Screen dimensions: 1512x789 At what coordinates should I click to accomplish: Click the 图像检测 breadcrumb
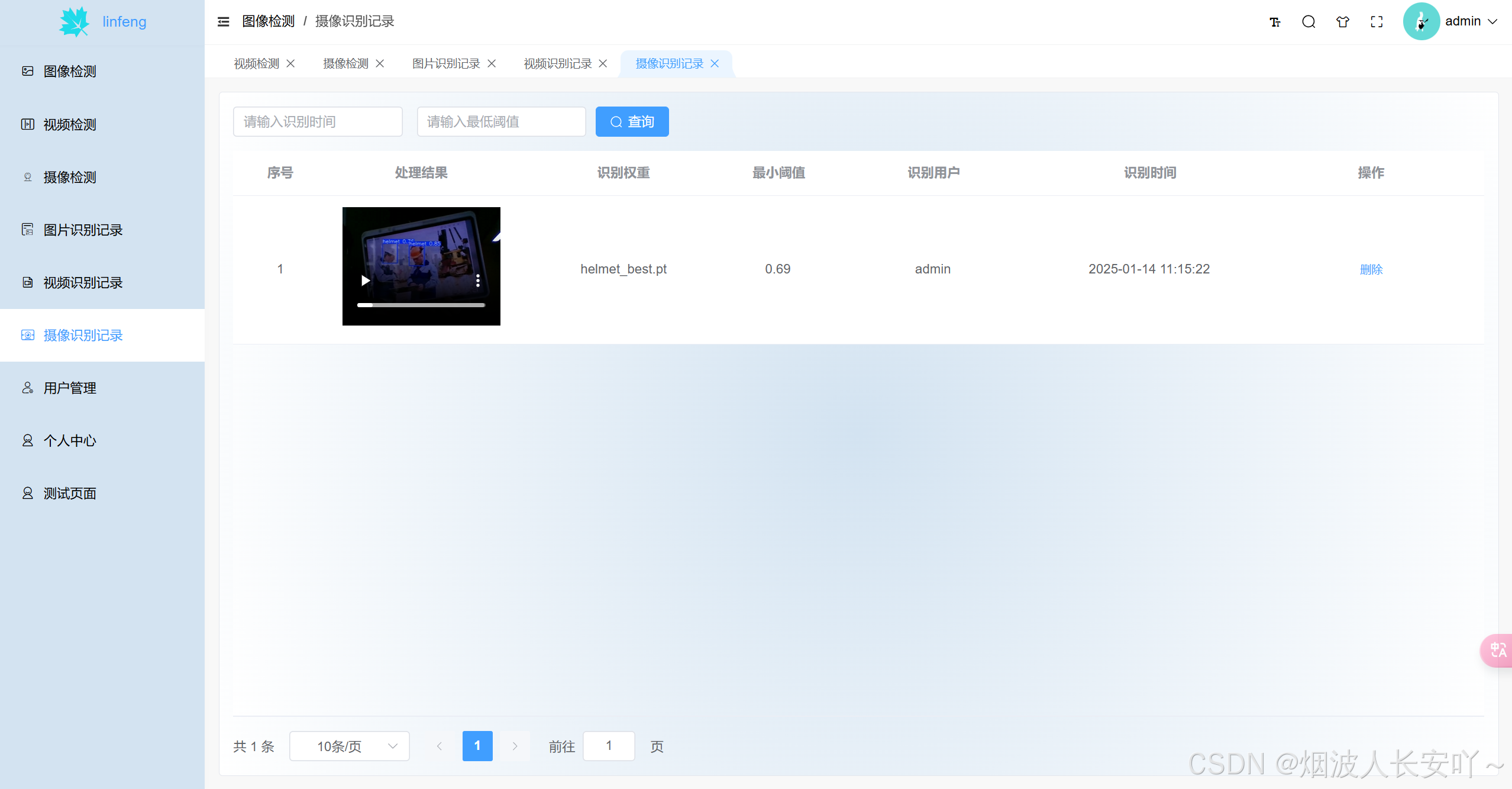coord(268,21)
